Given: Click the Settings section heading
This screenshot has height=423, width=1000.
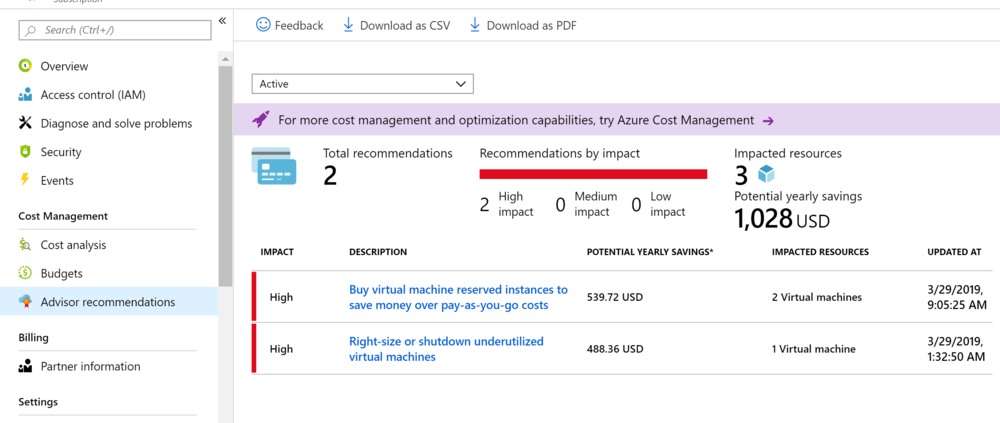Looking at the screenshot, I should 38,402.
